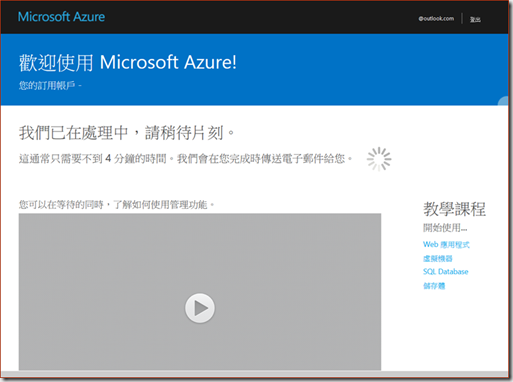513x382 pixels.
Task: Open the @outlook.com account link
Action: click(436, 19)
